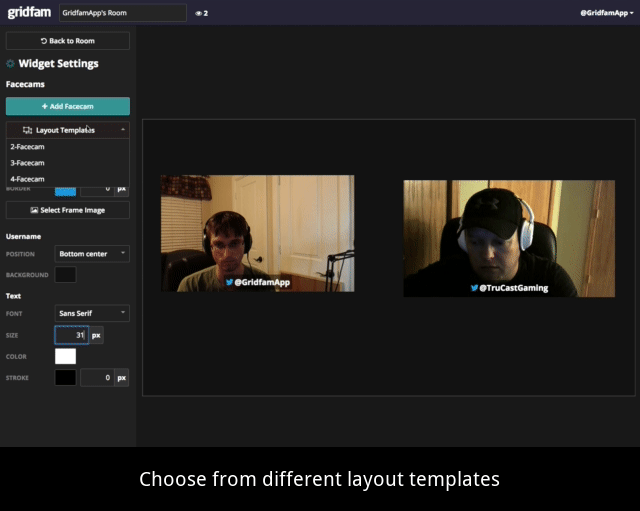Viewport: 640px width, 511px height.
Task: Click the viewer count eye icon
Action: click(x=198, y=13)
